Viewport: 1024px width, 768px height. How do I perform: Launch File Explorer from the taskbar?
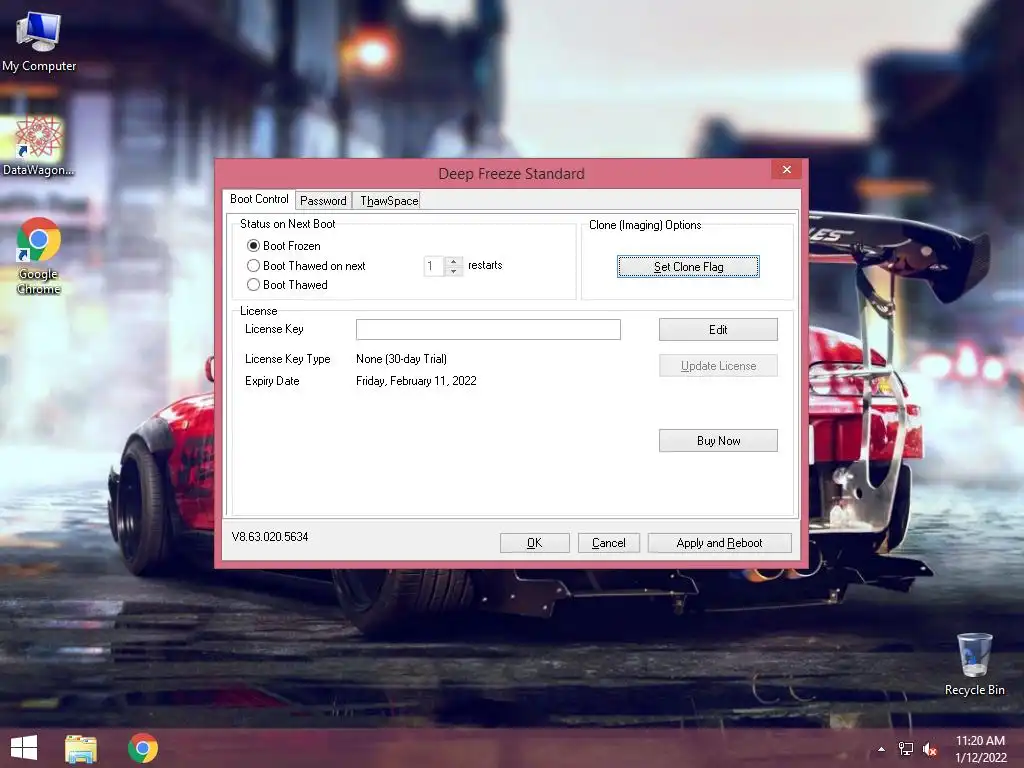pos(81,748)
